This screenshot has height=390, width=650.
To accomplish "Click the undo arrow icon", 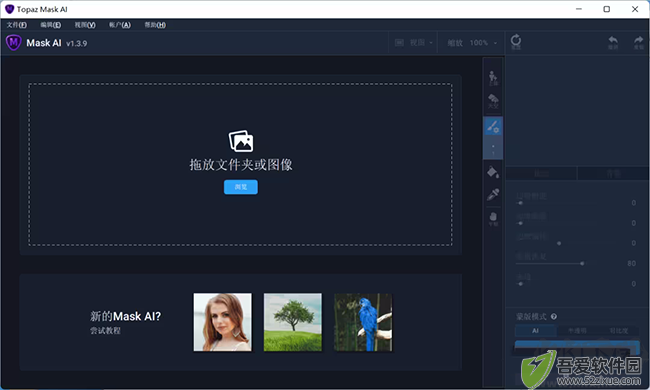I will click(x=613, y=42).
